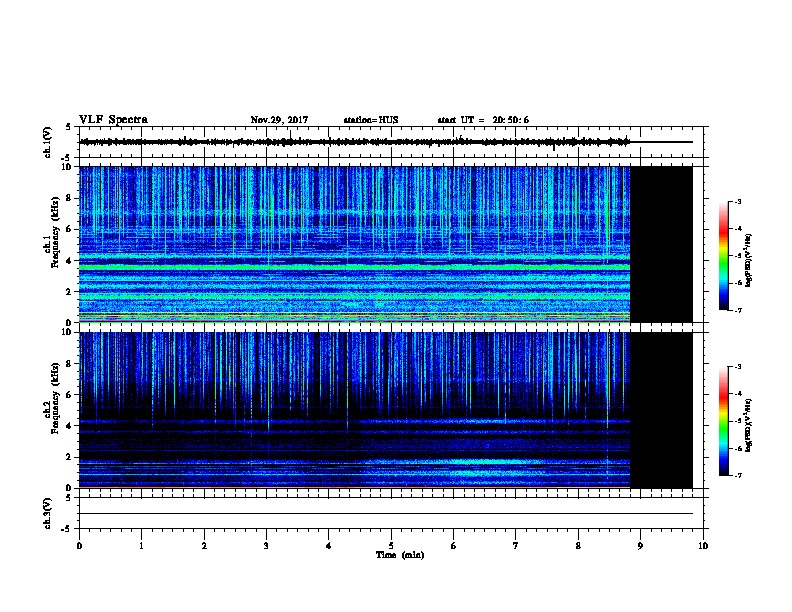Select the date text "Nov.29, 2017"
The width and height of the screenshot is (792, 612).
pyautogui.click(x=279, y=120)
